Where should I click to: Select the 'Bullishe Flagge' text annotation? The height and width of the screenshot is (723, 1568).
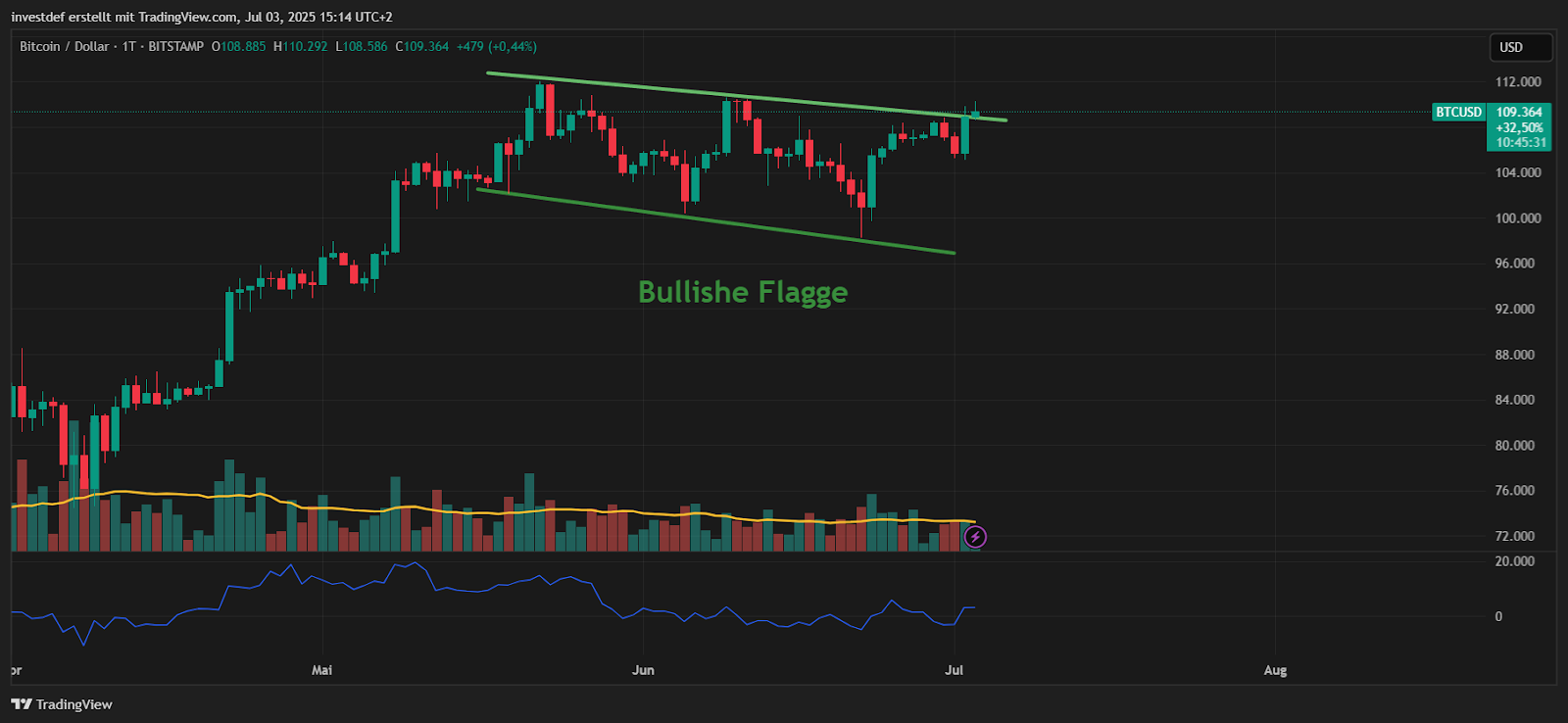click(x=743, y=292)
